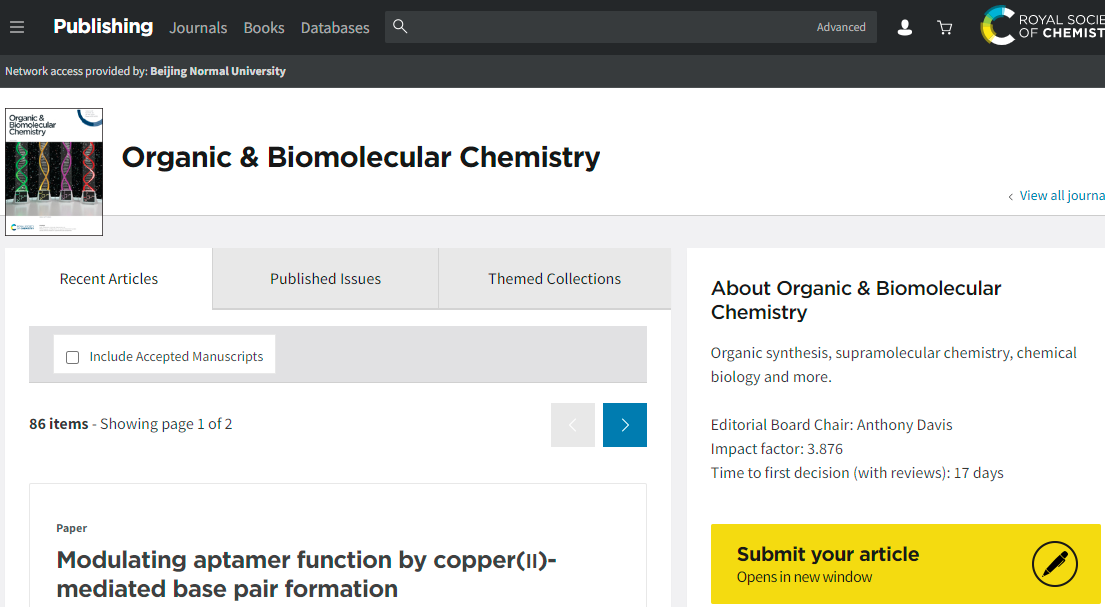Go to next page of articles
1105x607 pixels.
click(625, 425)
